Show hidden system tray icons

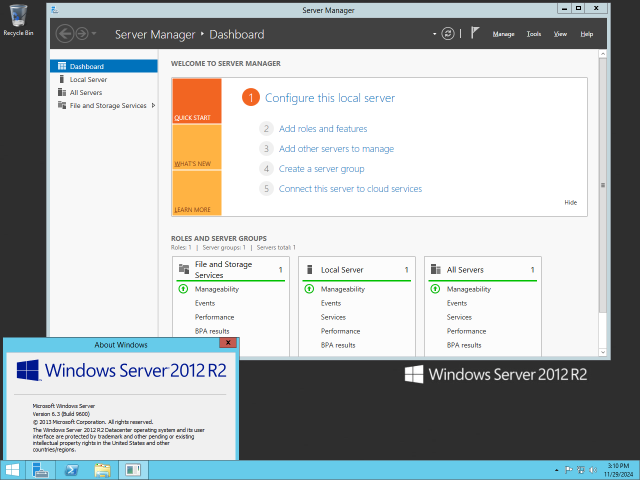point(556,470)
